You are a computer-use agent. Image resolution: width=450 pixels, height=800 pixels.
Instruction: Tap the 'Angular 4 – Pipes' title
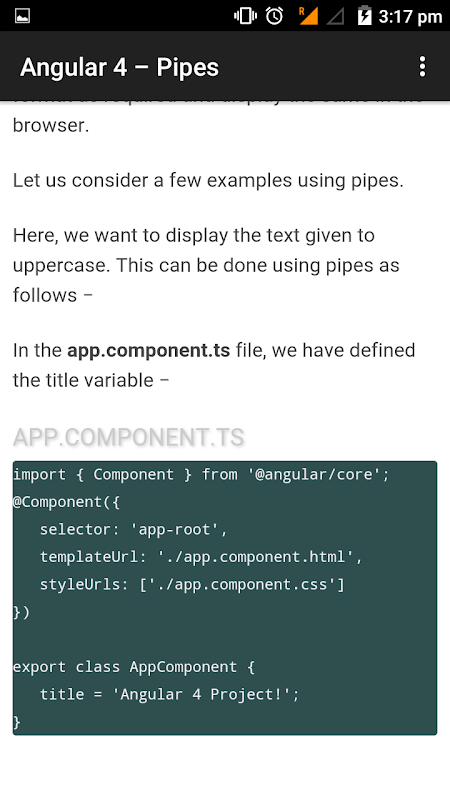pos(119,67)
